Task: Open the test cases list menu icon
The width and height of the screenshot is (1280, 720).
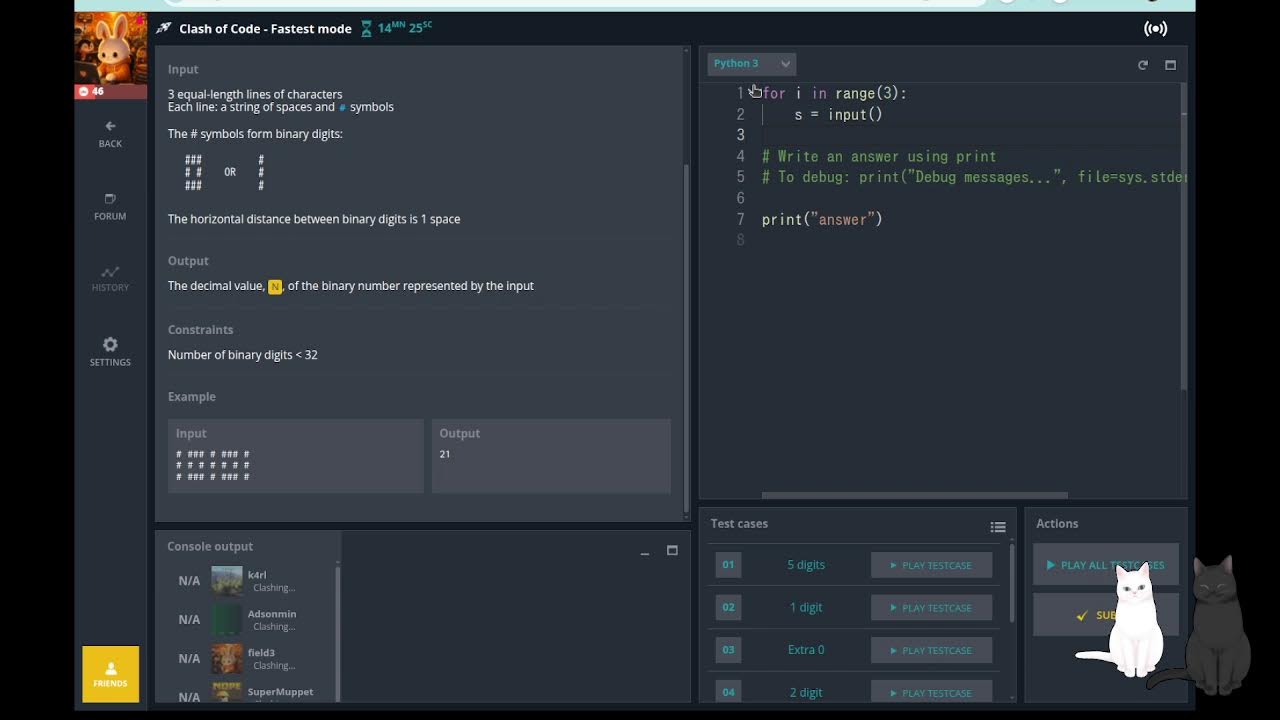Action: click(998, 527)
